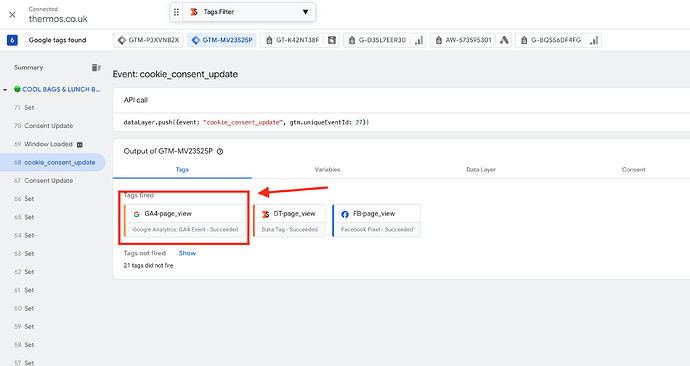Select the G-BQSS6DF4FG tag chip
This screenshot has width=690, height=366.
pyautogui.click(x=558, y=40)
